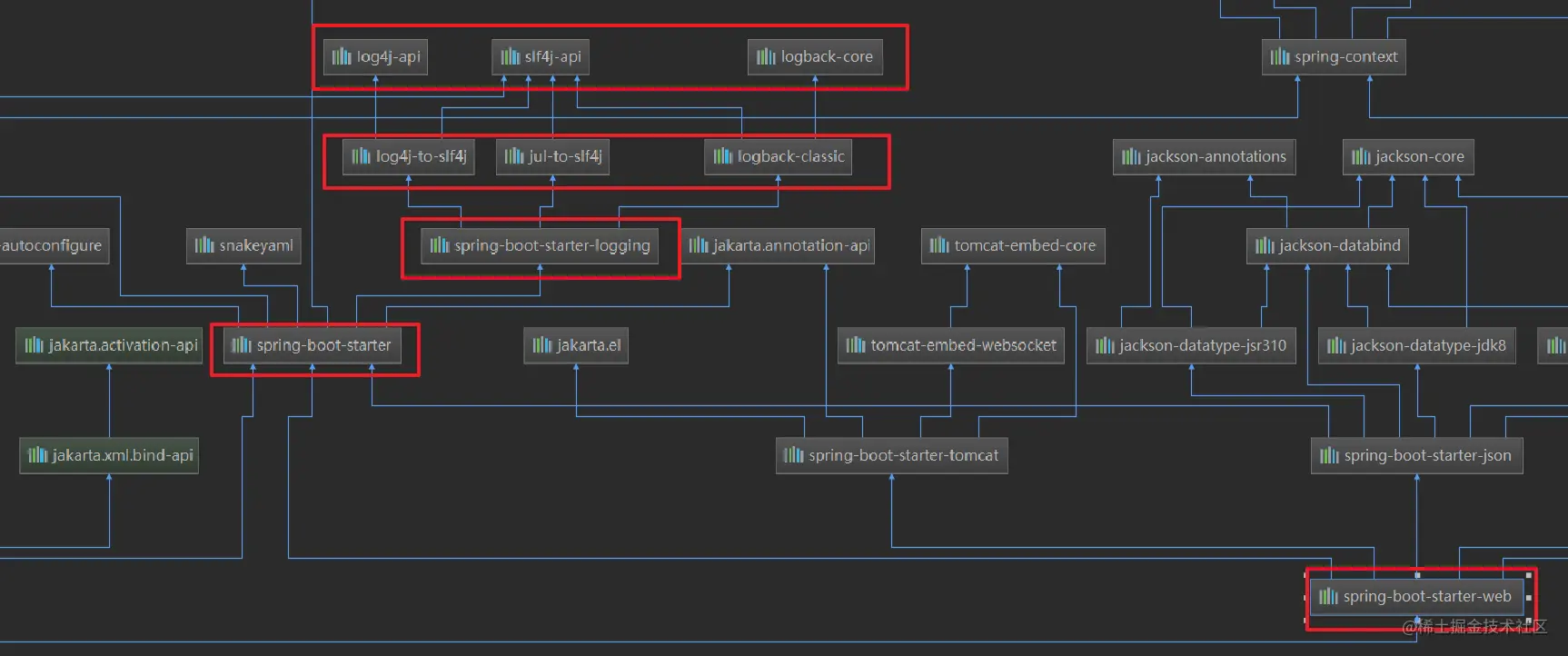Select the jakarta.el node

[x=576, y=345]
